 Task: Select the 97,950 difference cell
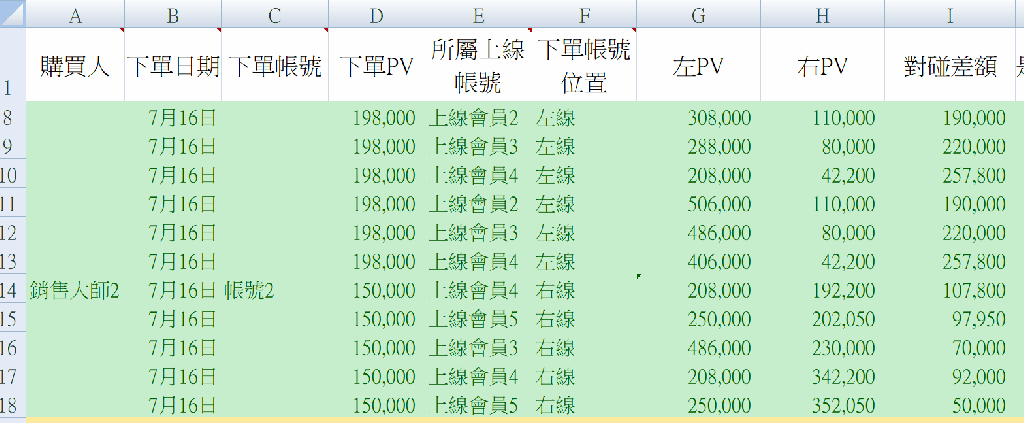tap(950, 319)
